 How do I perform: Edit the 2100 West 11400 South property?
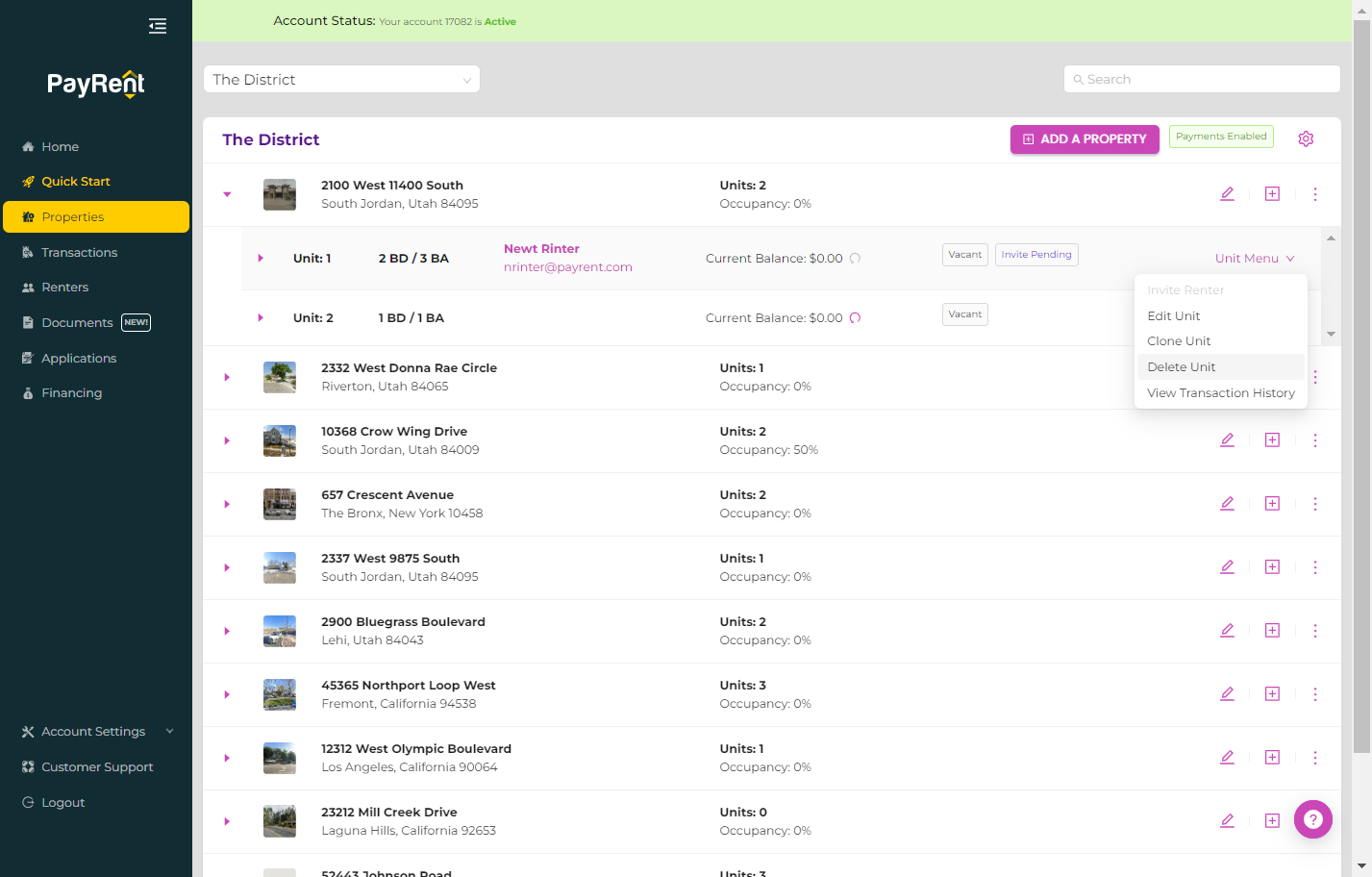1227,194
